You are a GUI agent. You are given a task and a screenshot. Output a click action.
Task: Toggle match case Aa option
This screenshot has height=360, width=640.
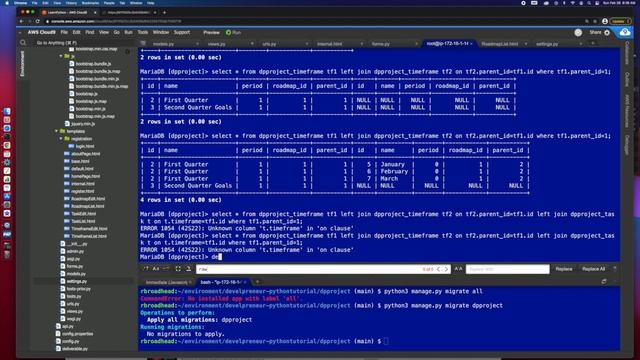(x=156, y=269)
